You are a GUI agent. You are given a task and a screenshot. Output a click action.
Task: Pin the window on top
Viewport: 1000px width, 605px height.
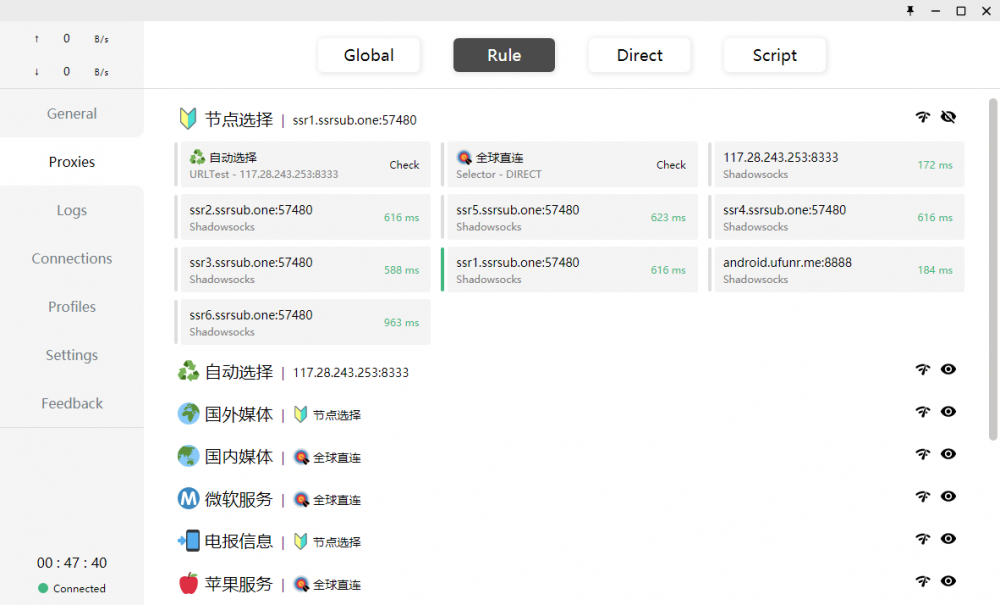(x=910, y=10)
